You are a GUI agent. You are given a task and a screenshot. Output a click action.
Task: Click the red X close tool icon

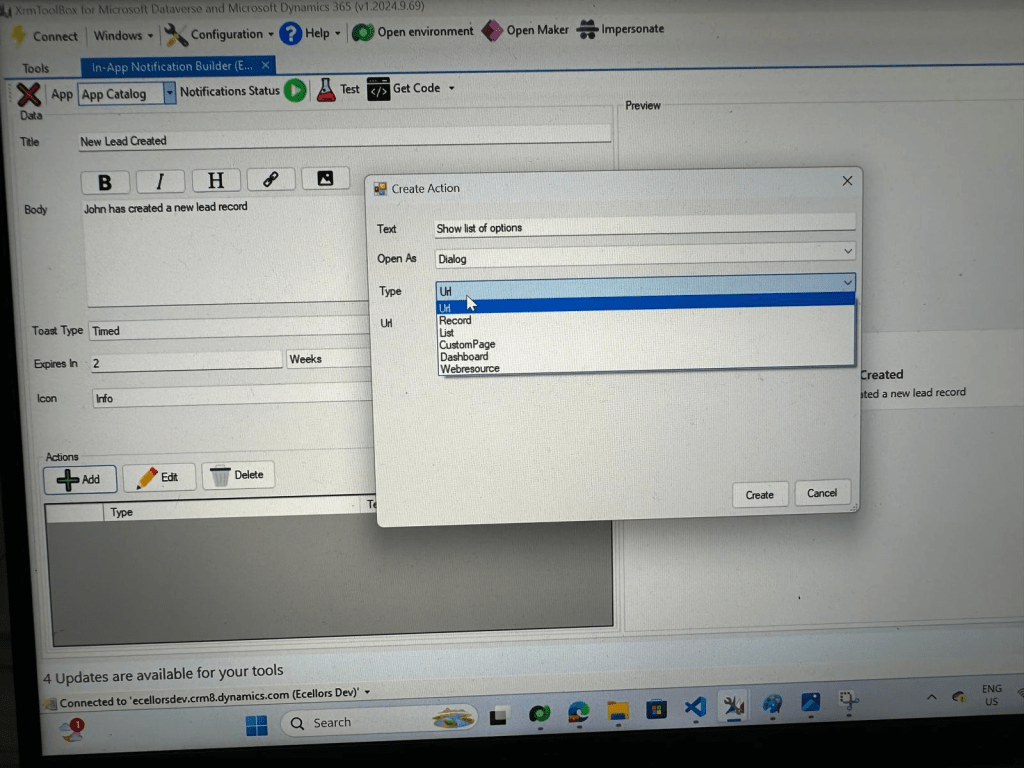click(29, 94)
